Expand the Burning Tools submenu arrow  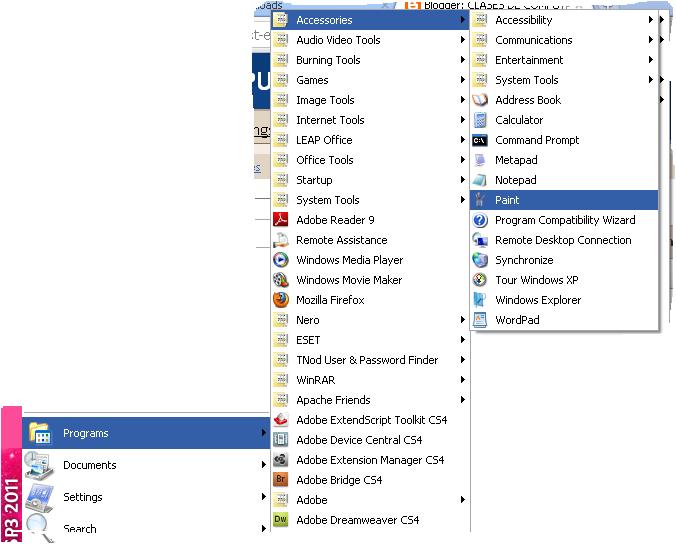pos(462,59)
